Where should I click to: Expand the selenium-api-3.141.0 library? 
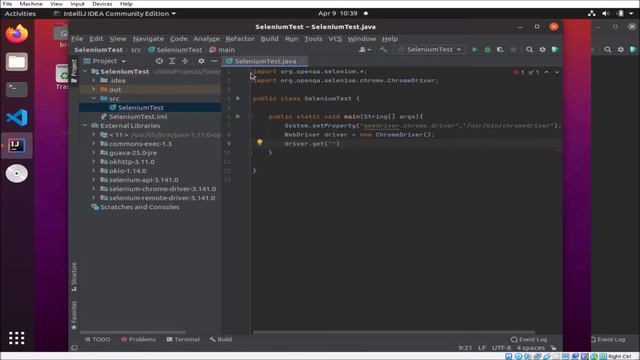point(93,180)
